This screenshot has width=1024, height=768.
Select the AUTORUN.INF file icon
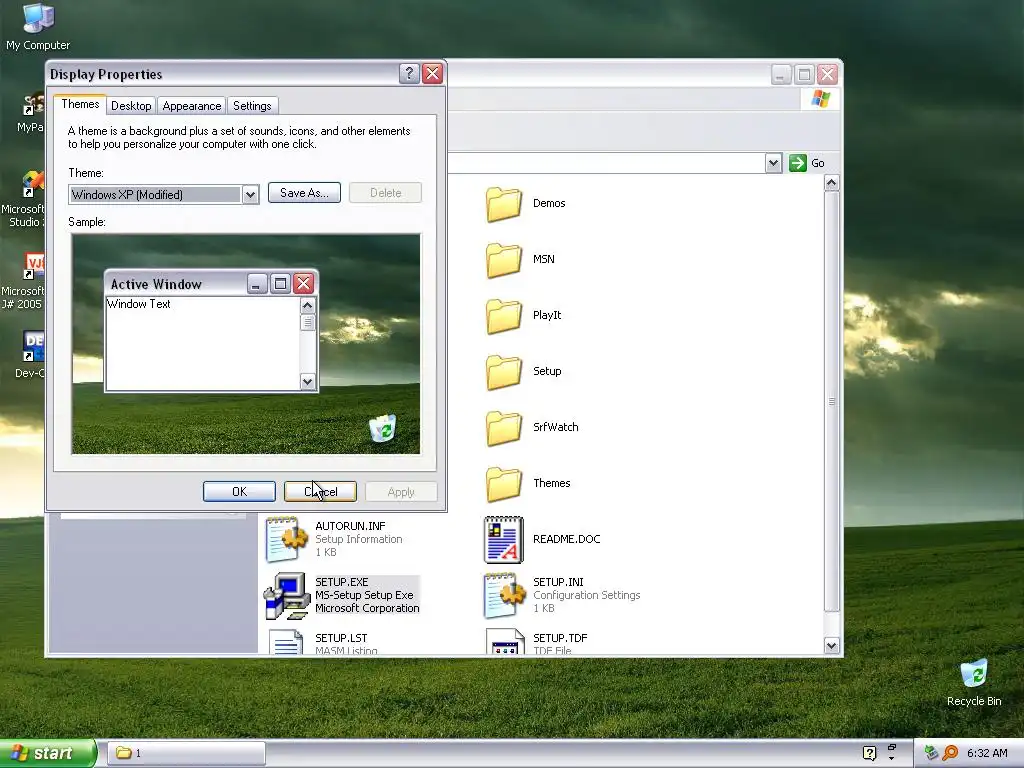(x=286, y=539)
